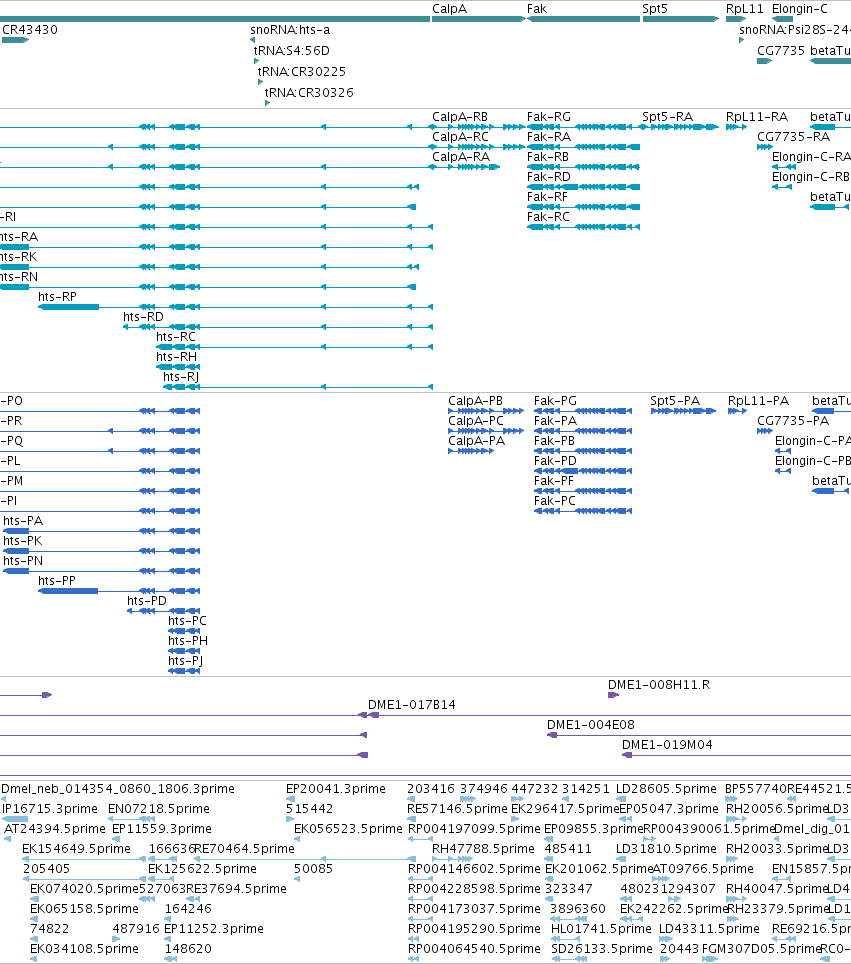Select the Fak-PD protein label
Image resolution: width=851 pixels, height=964 pixels.
pos(555,460)
